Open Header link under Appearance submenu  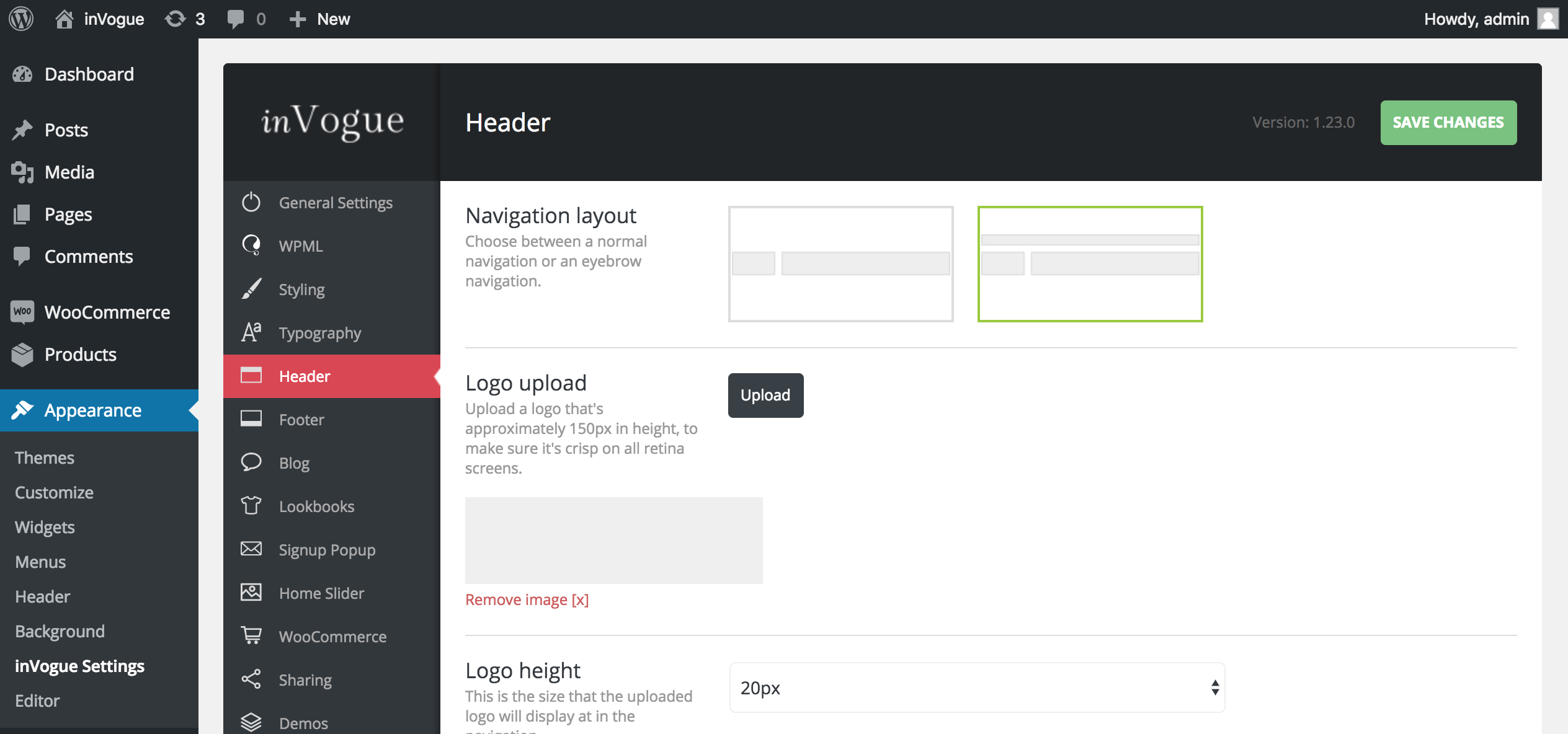coord(42,596)
